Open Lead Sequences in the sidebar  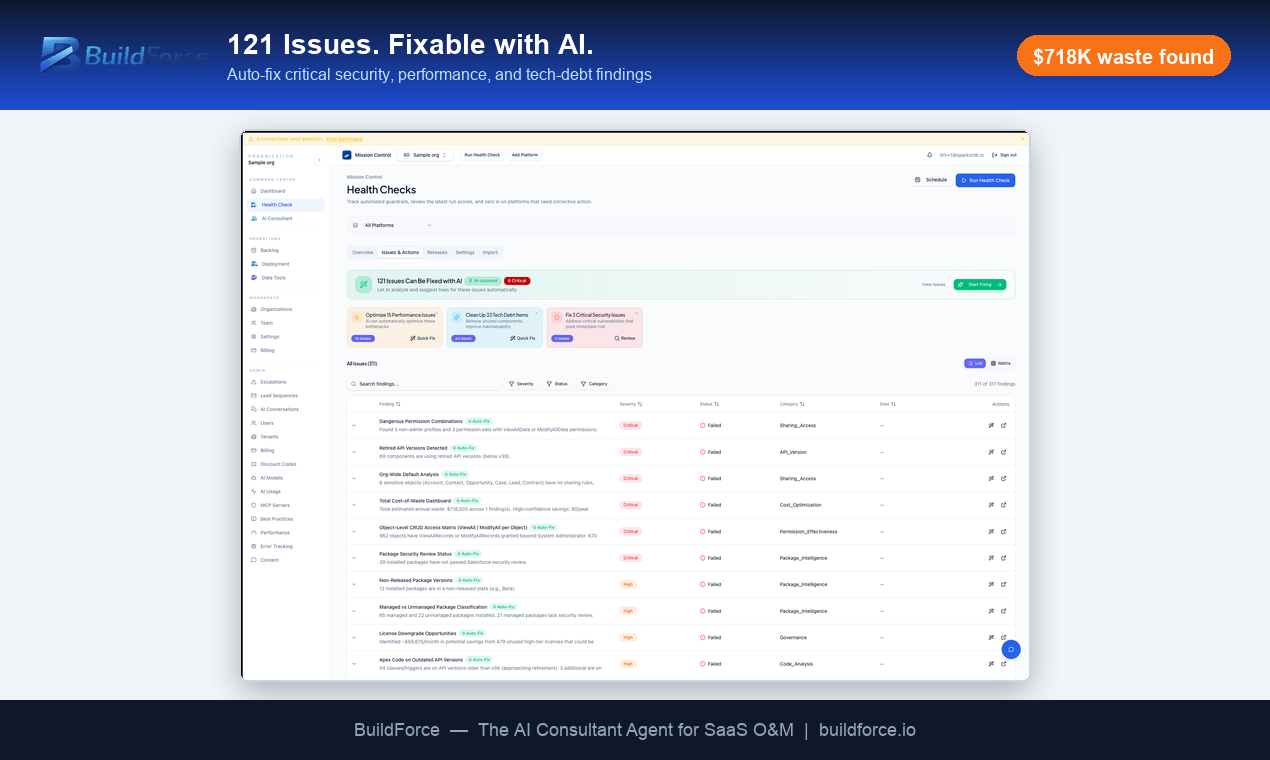coord(279,396)
